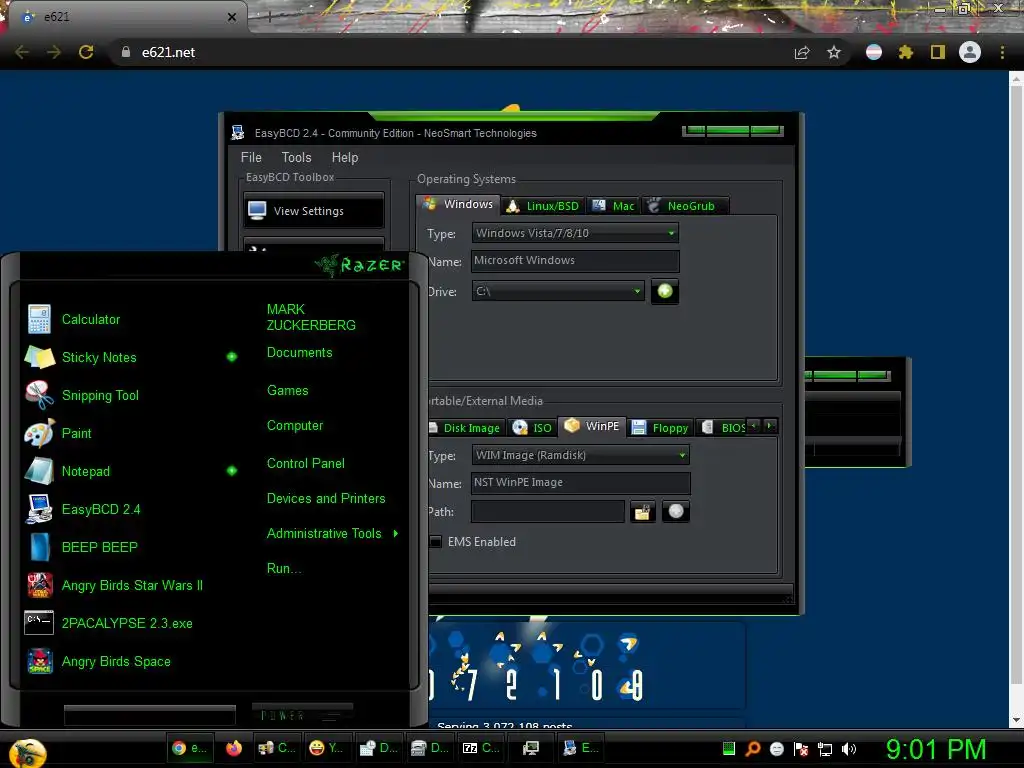
Task: Click the Windows start orb
Action: click(28, 752)
